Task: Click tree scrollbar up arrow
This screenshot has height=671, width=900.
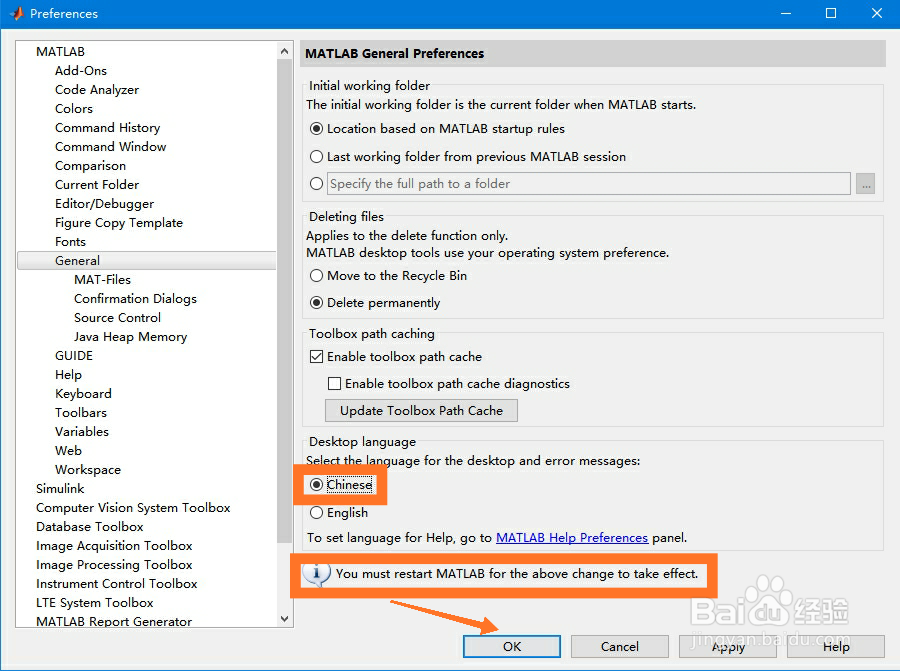Action: point(285,51)
